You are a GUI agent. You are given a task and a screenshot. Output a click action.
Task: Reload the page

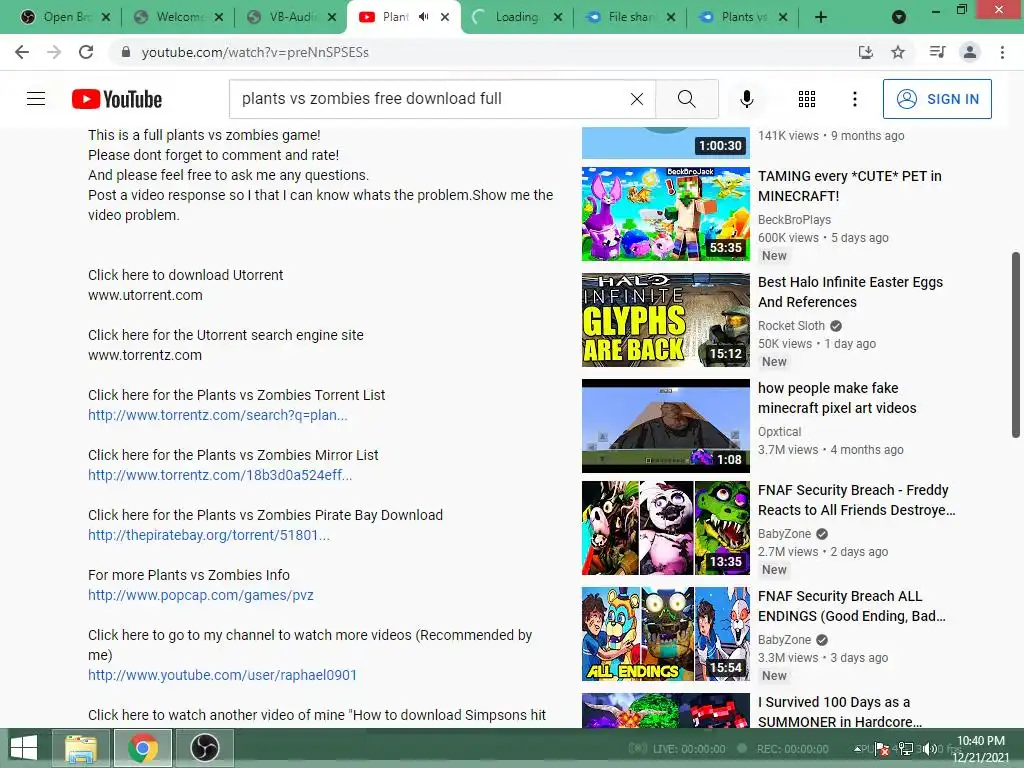(x=86, y=52)
